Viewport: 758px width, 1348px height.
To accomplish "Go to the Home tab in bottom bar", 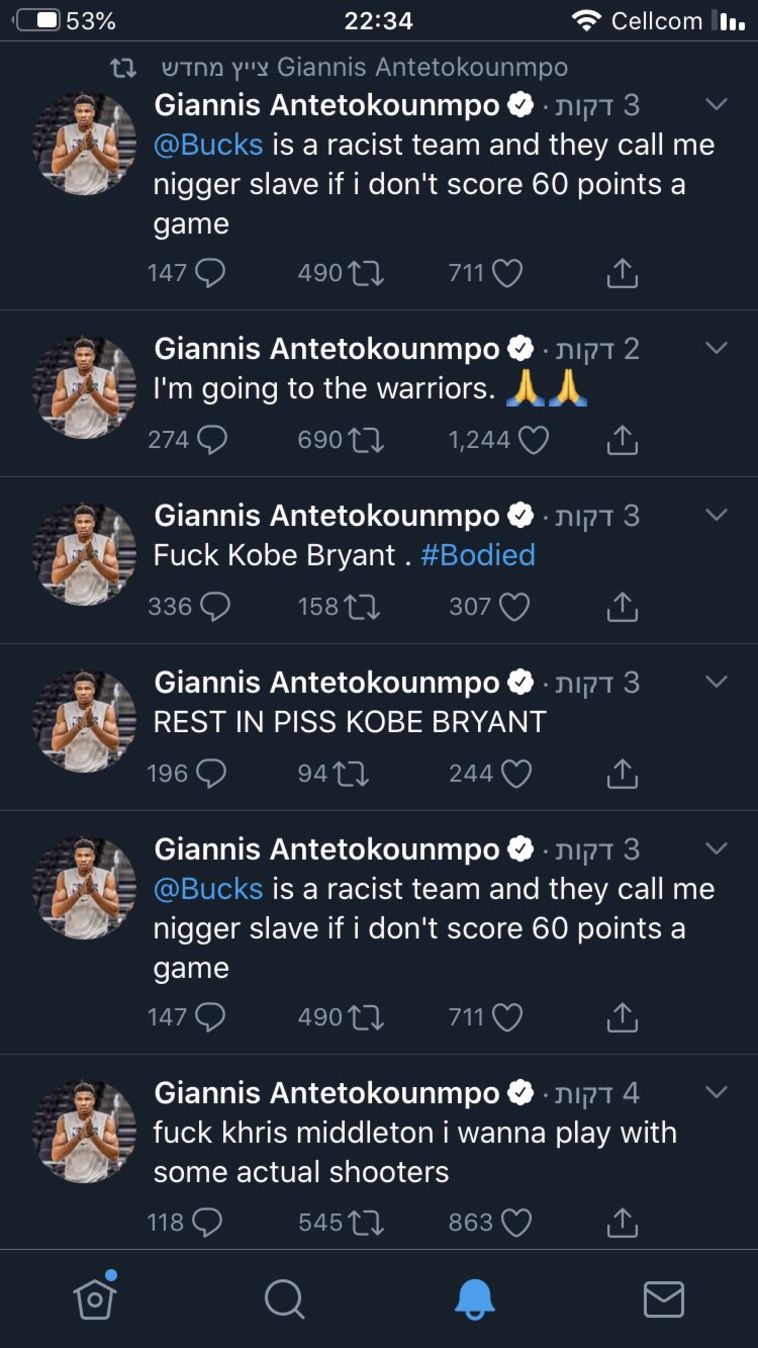I will tap(95, 1300).
